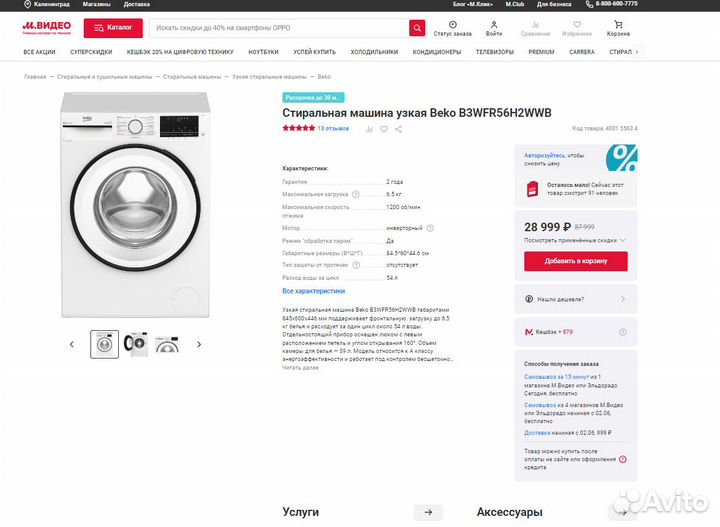Open СУПЕРСКИДКИ menu item
The width and height of the screenshot is (720, 527).
click(91, 52)
